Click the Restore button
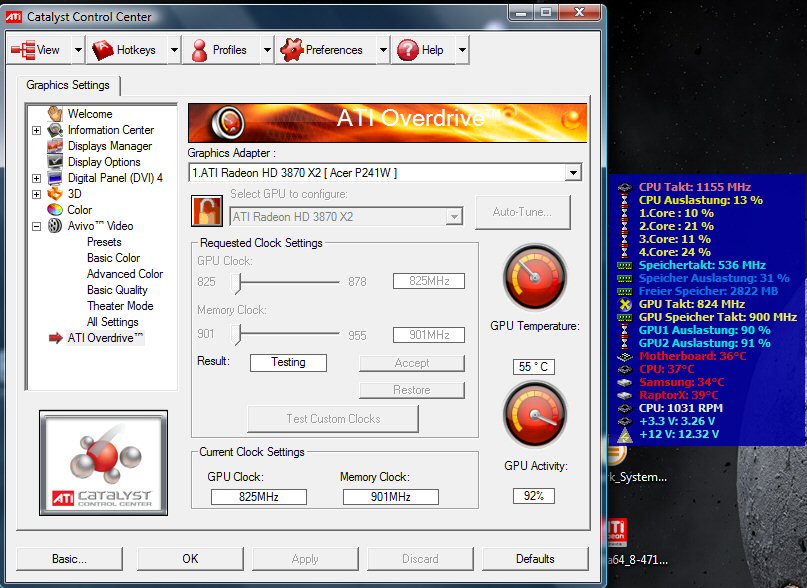Viewport: 807px width, 588px height. (412, 390)
